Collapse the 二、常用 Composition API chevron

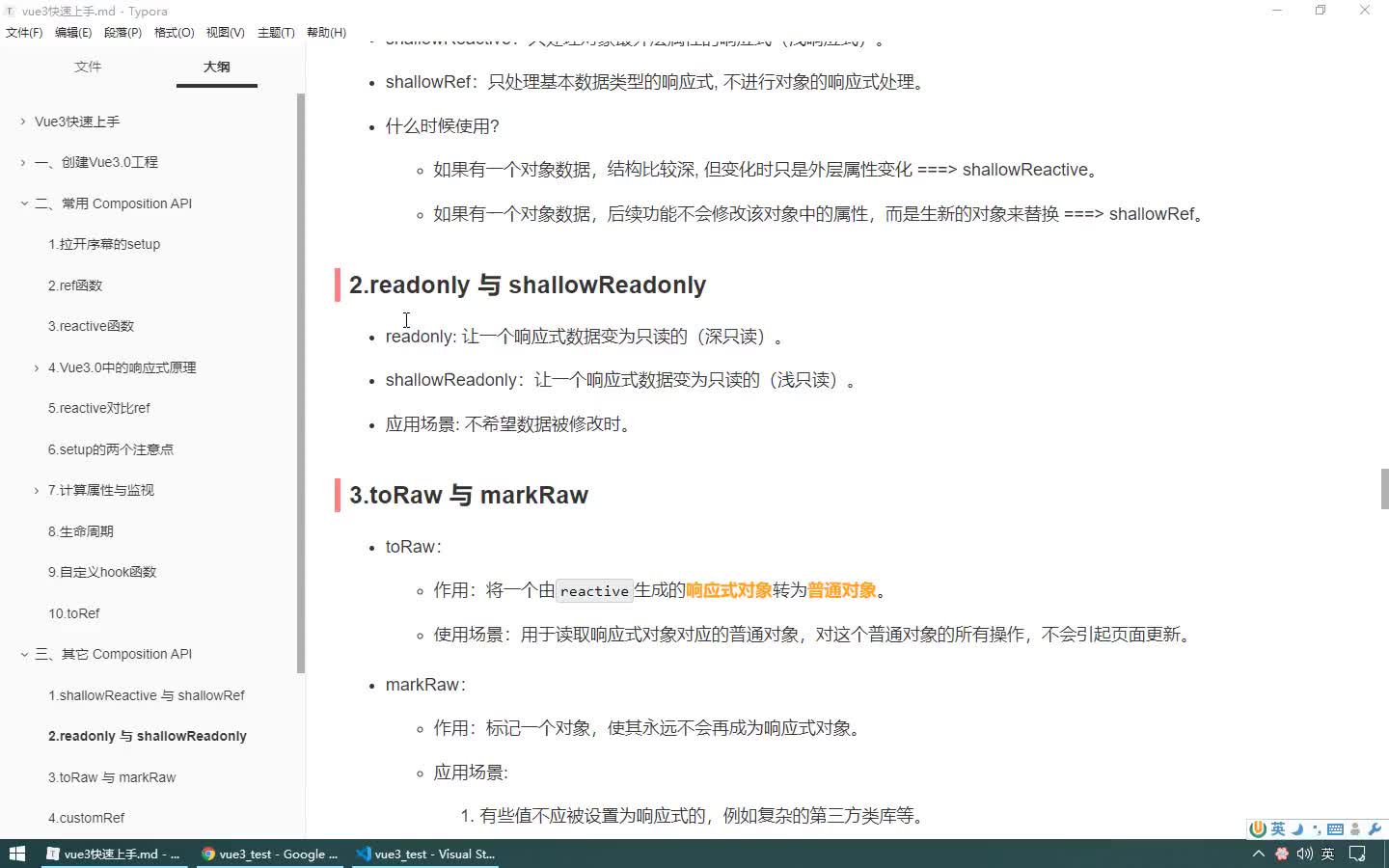coord(23,203)
